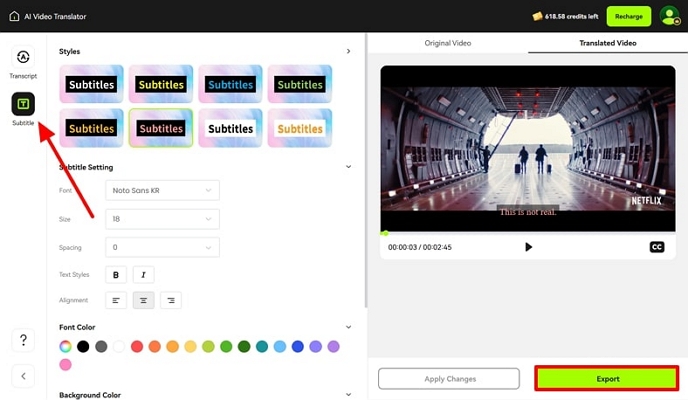The width and height of the screenshot is (688, 400).
Task: Click the Recharge button
Action: (x=628, y=16)
